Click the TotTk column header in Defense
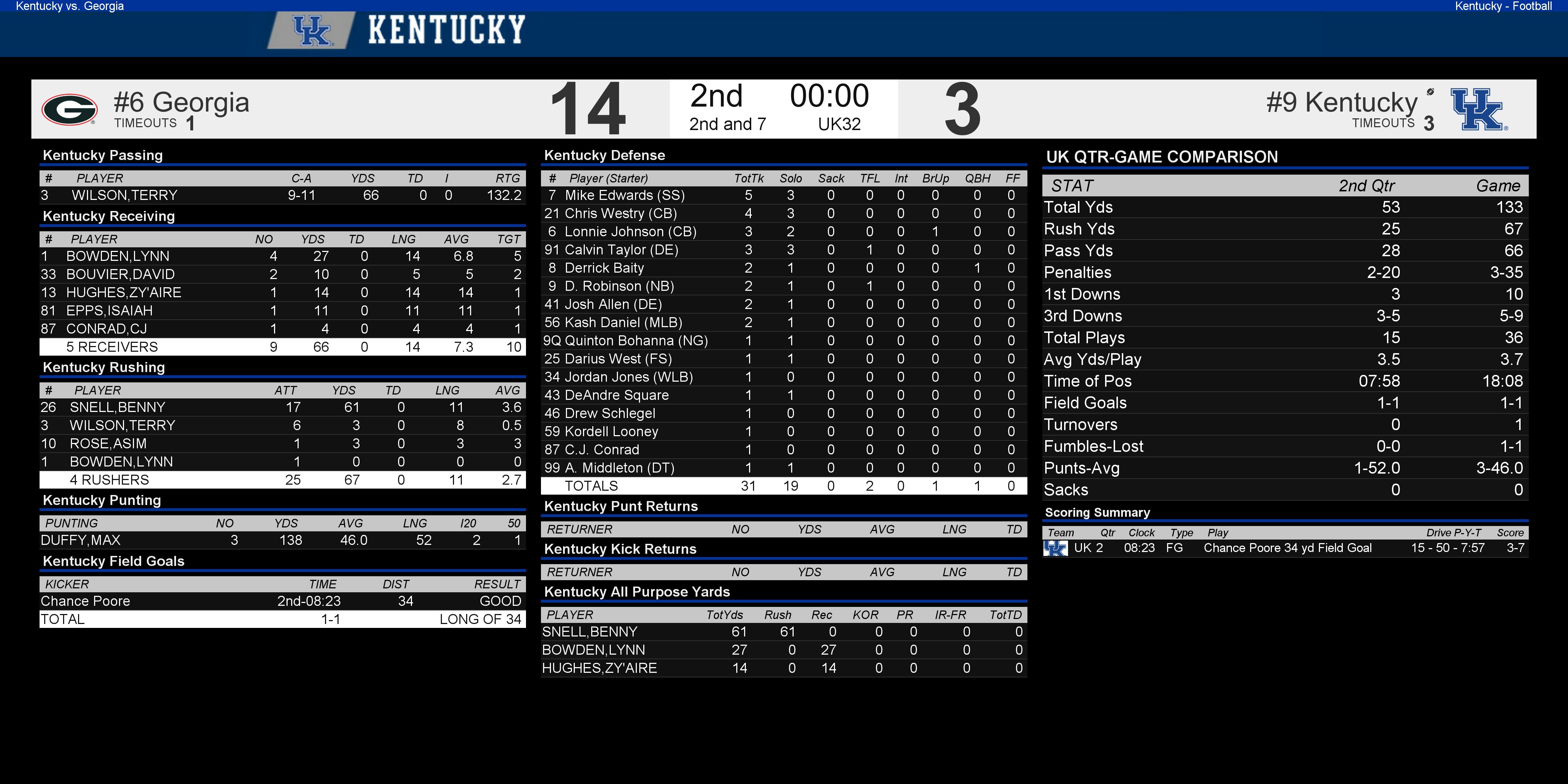This screenshot has width=1568, height=784. tap(749, 178)
